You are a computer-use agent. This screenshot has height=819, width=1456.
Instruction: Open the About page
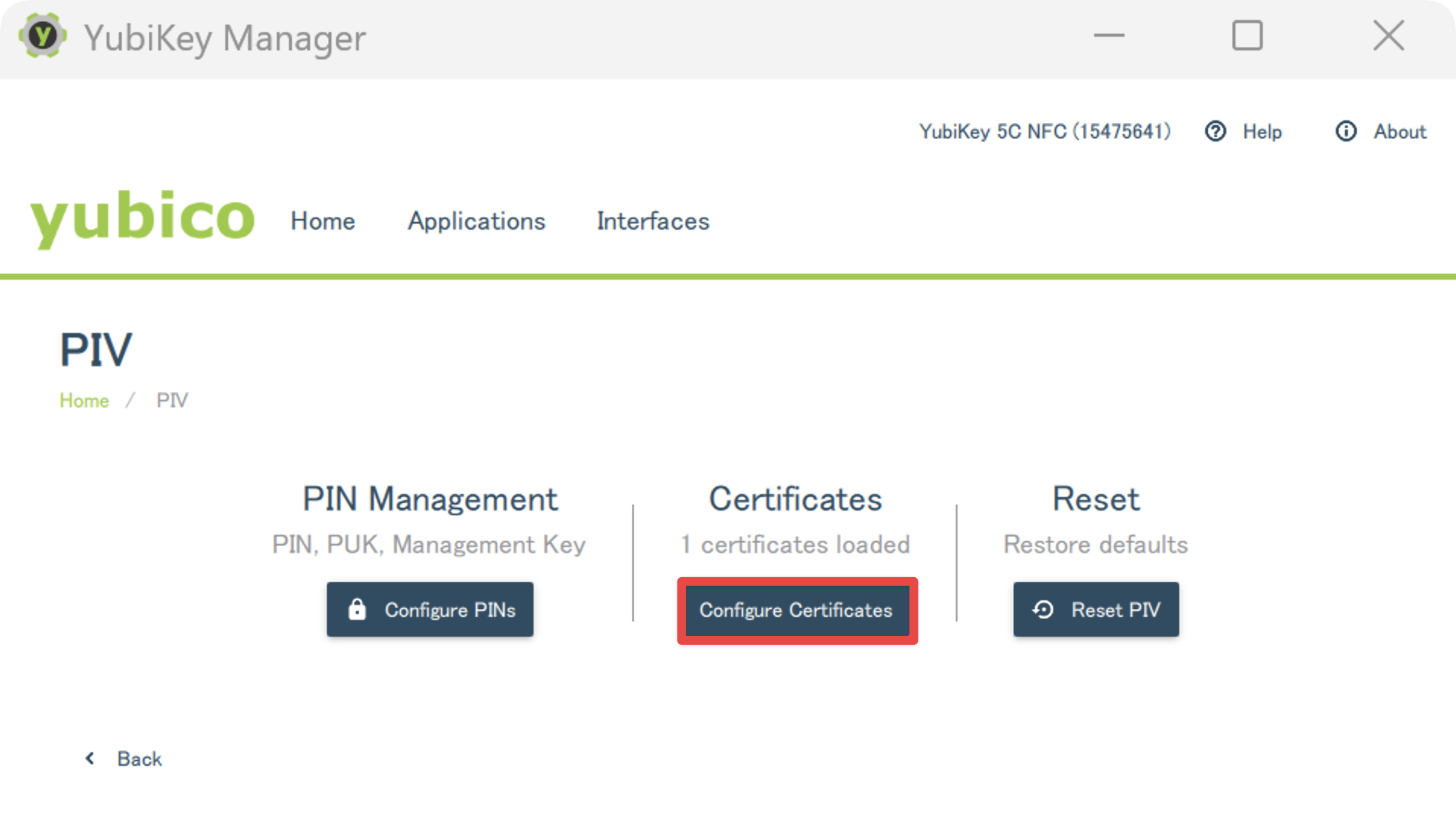click(x=1381, y=131)
